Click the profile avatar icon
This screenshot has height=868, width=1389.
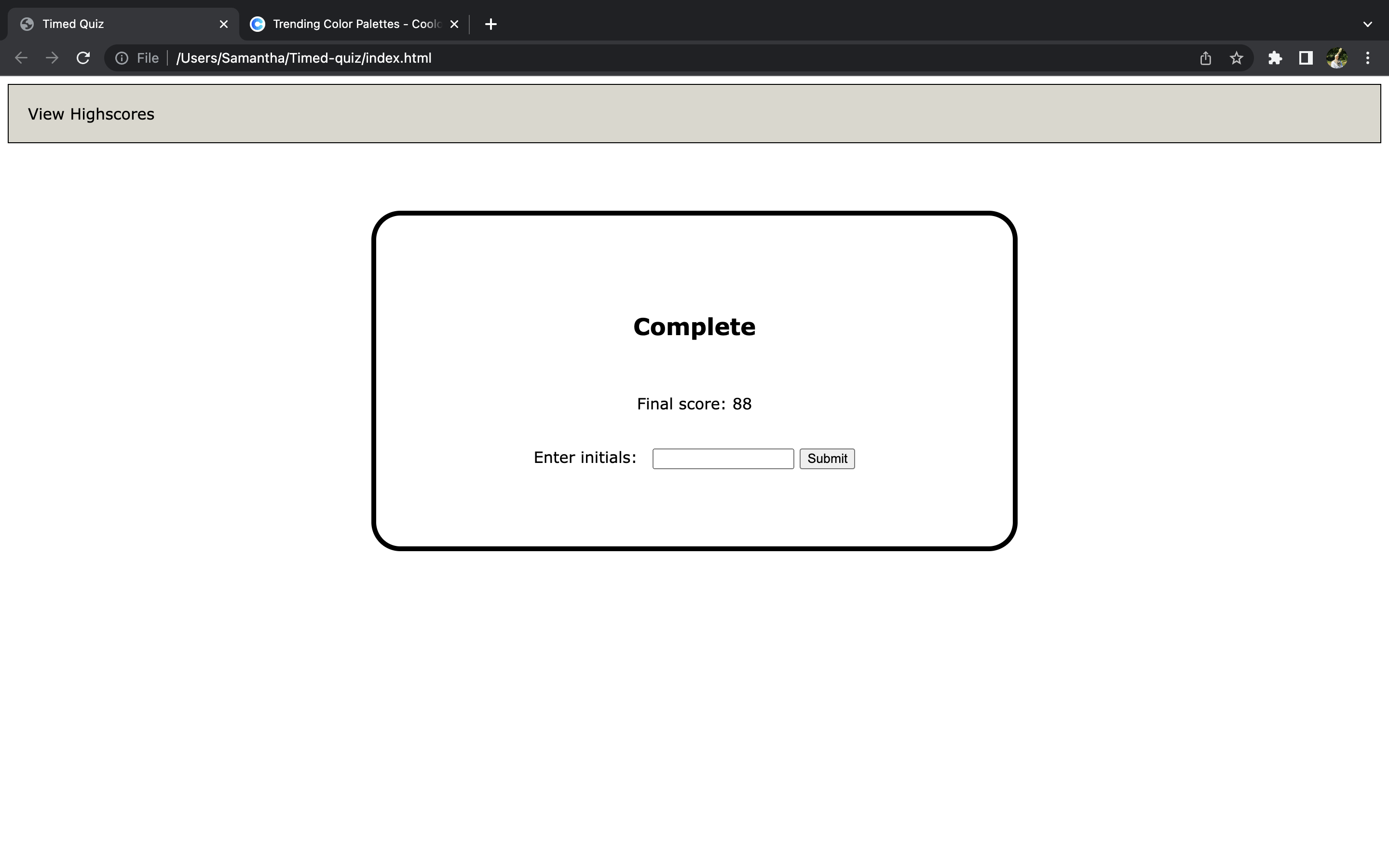pos(1337,57)
